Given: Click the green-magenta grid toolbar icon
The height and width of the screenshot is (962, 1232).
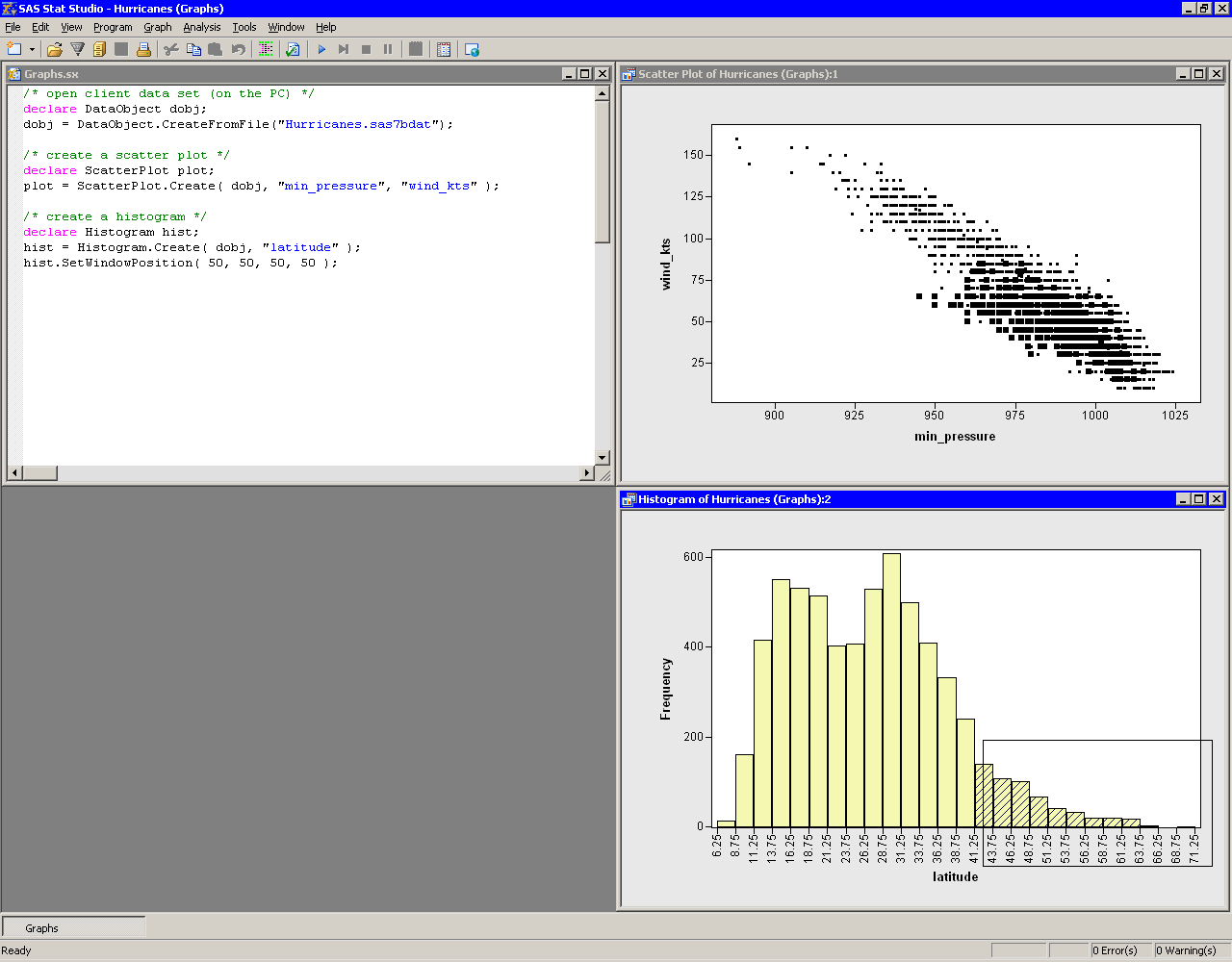Looking at the screenshot, I should pos(266,49).
